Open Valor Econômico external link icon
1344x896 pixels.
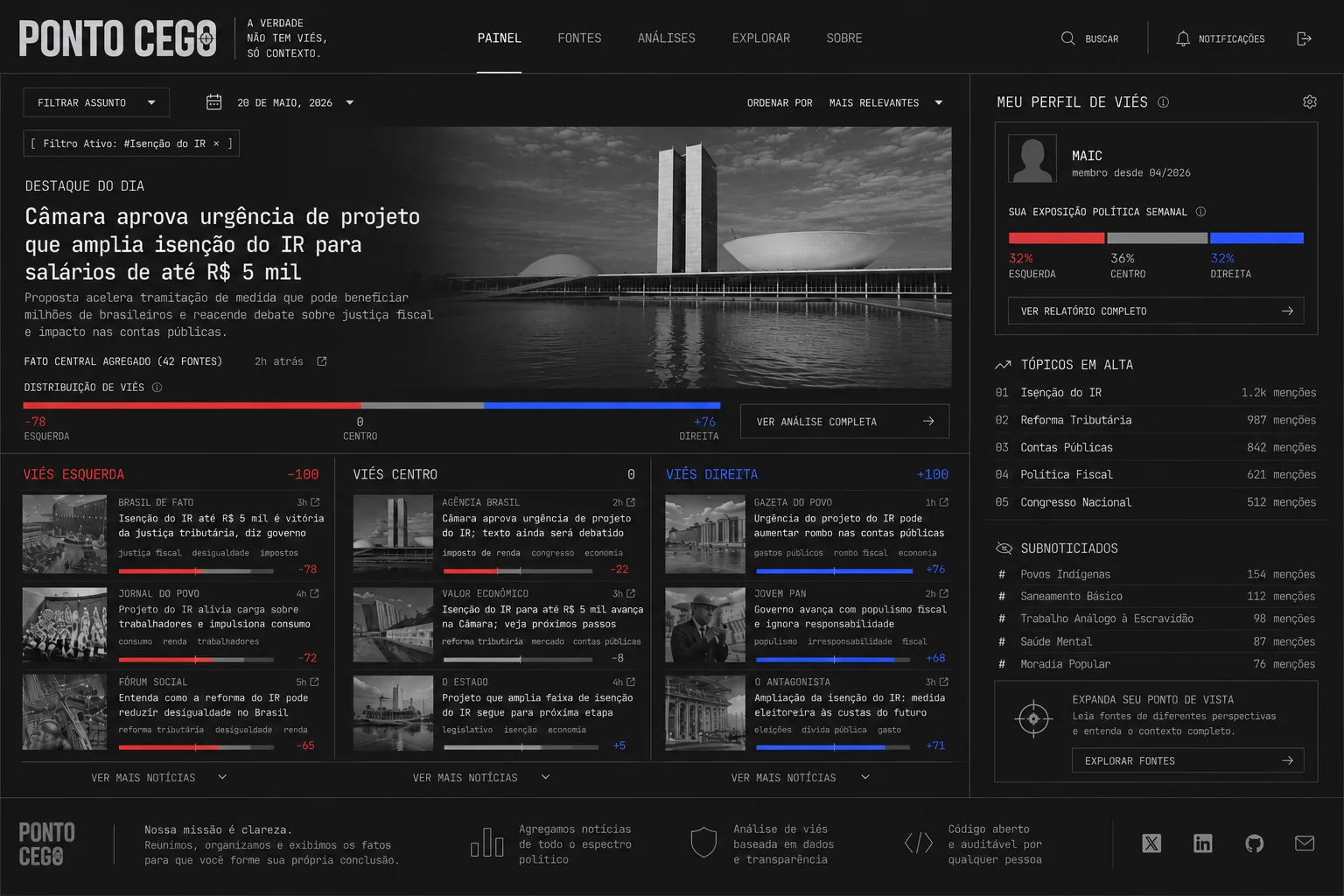631,593
